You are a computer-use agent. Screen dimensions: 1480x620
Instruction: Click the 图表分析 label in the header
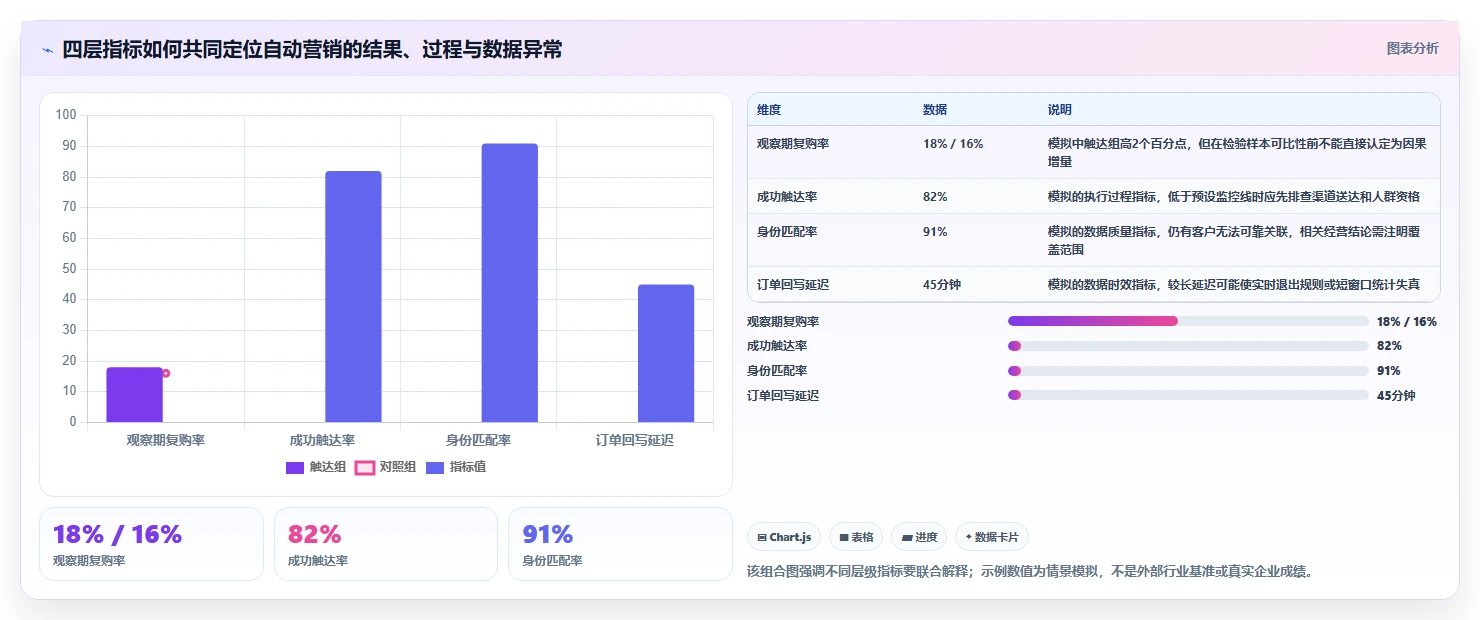point(1412,48)
